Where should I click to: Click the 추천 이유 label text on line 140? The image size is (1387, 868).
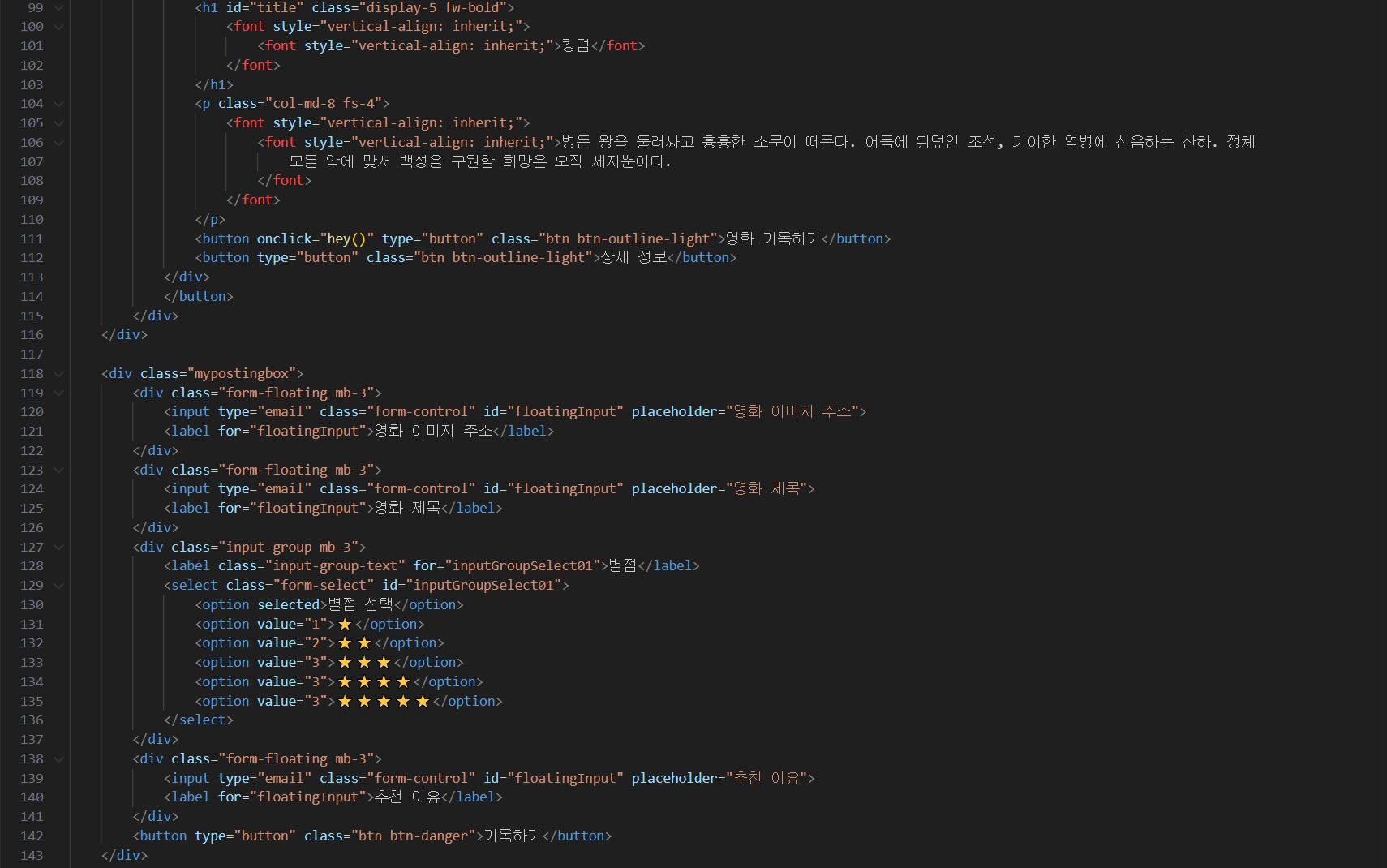tap(407, 797)
